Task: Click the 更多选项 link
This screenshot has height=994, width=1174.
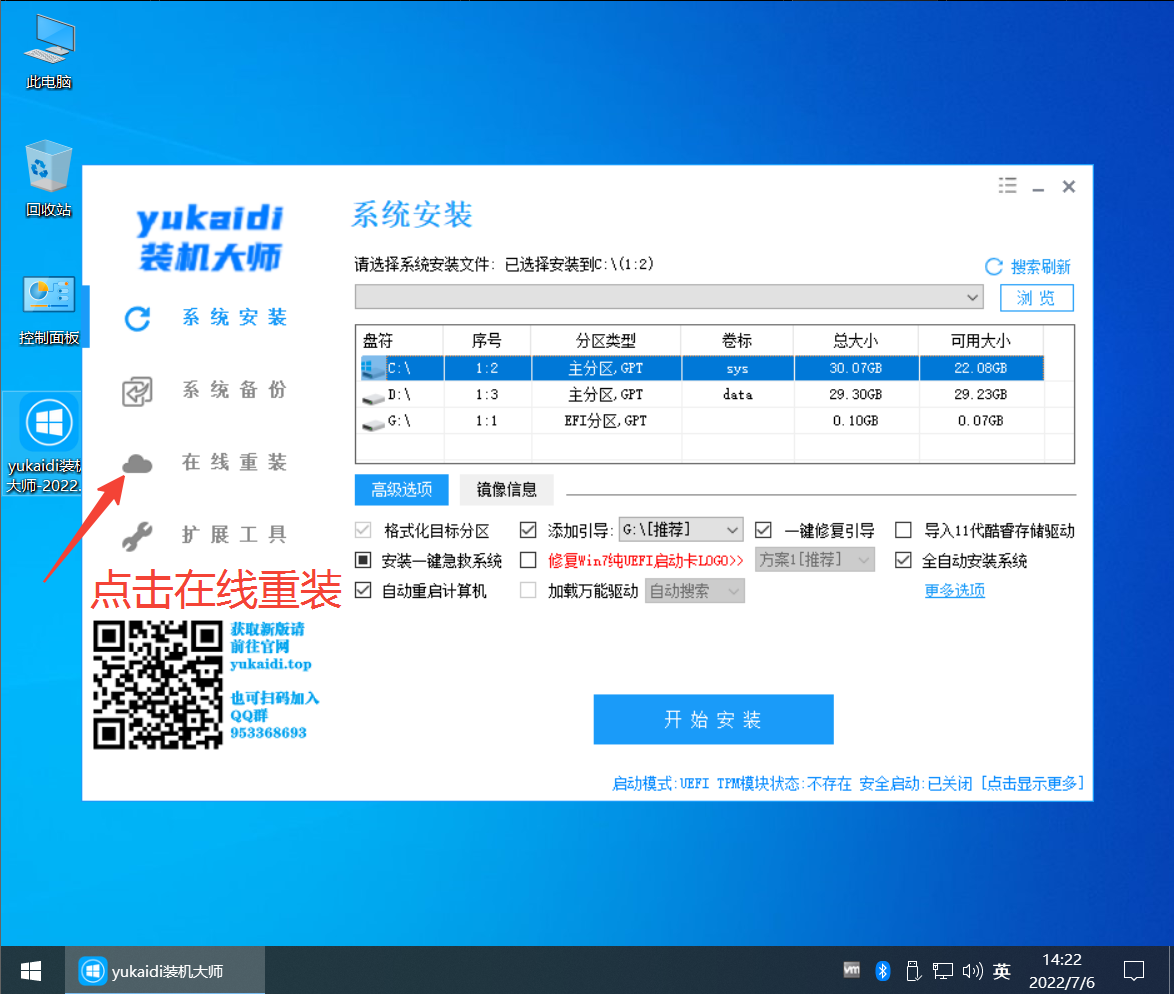Action: point(954,590)
